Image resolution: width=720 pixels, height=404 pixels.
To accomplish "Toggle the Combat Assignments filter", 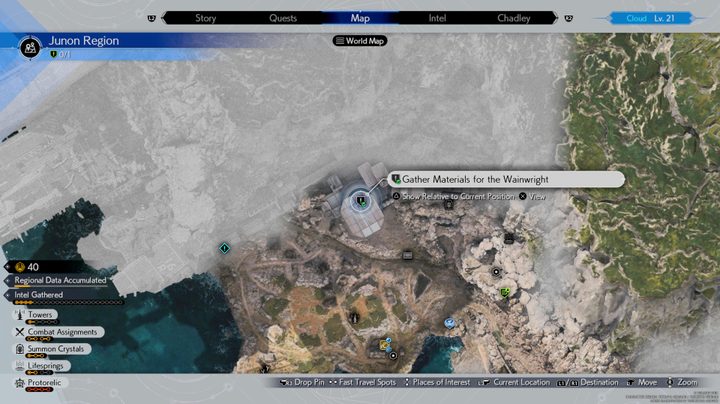I will tap(58, 332).
